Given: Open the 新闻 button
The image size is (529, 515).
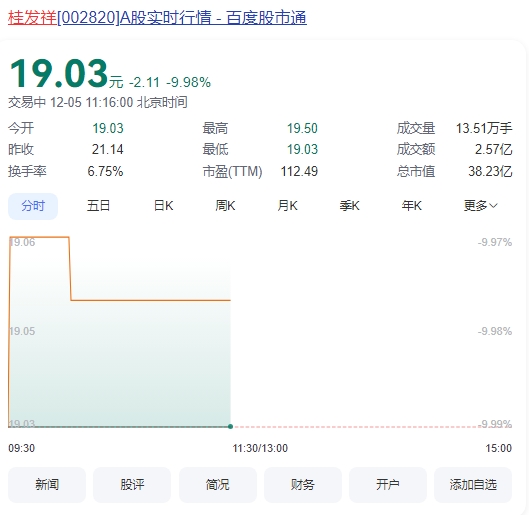Looking at the screenshot, I should coord(47,485).
